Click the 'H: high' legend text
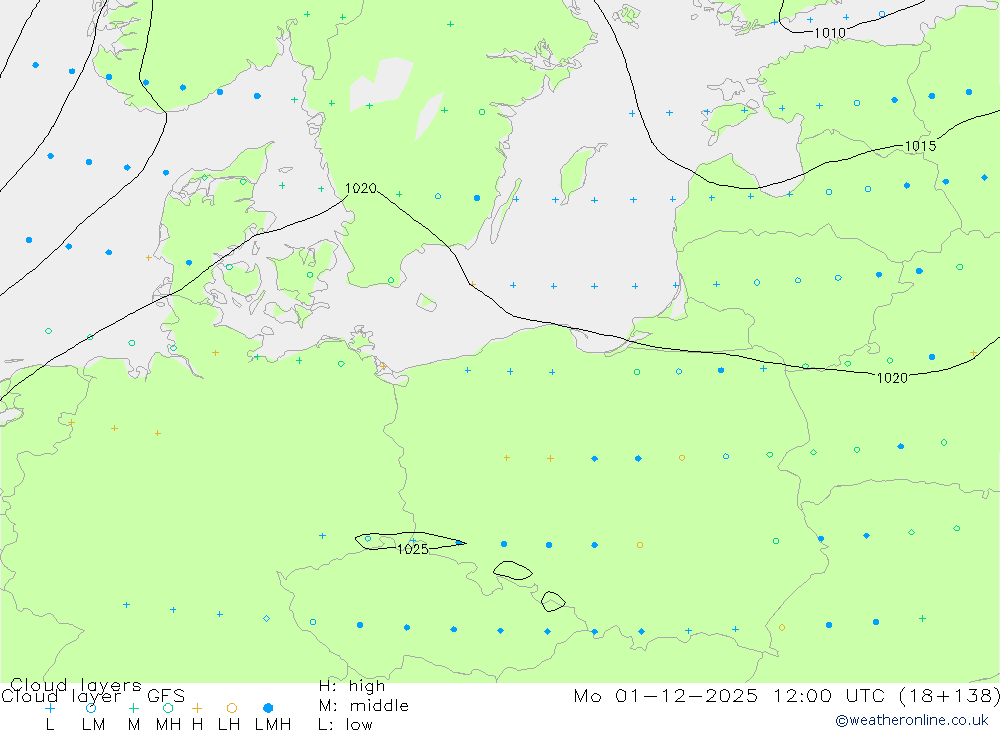 click(351, 686)
